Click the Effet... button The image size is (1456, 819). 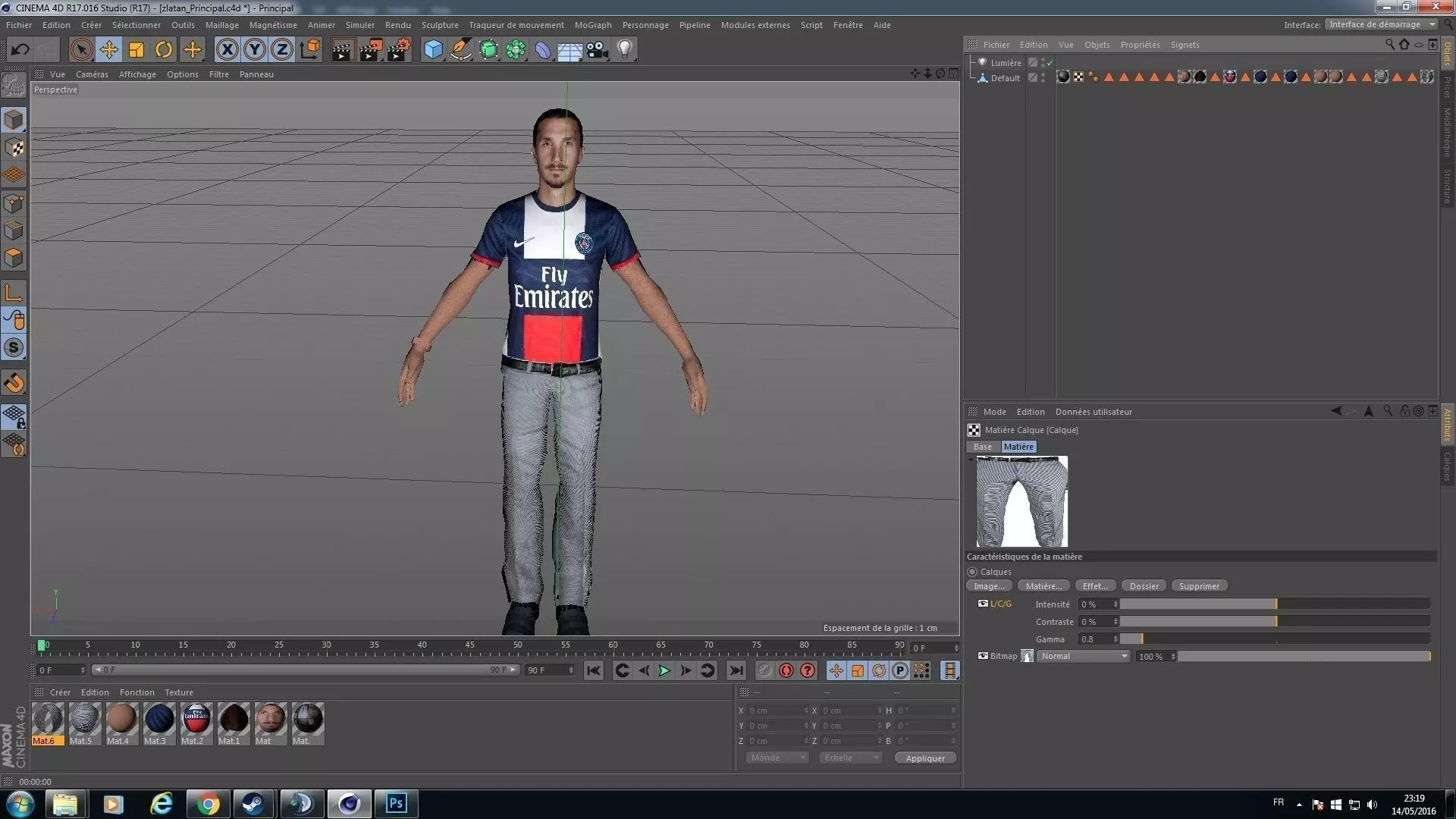(x=1095, y=586)
